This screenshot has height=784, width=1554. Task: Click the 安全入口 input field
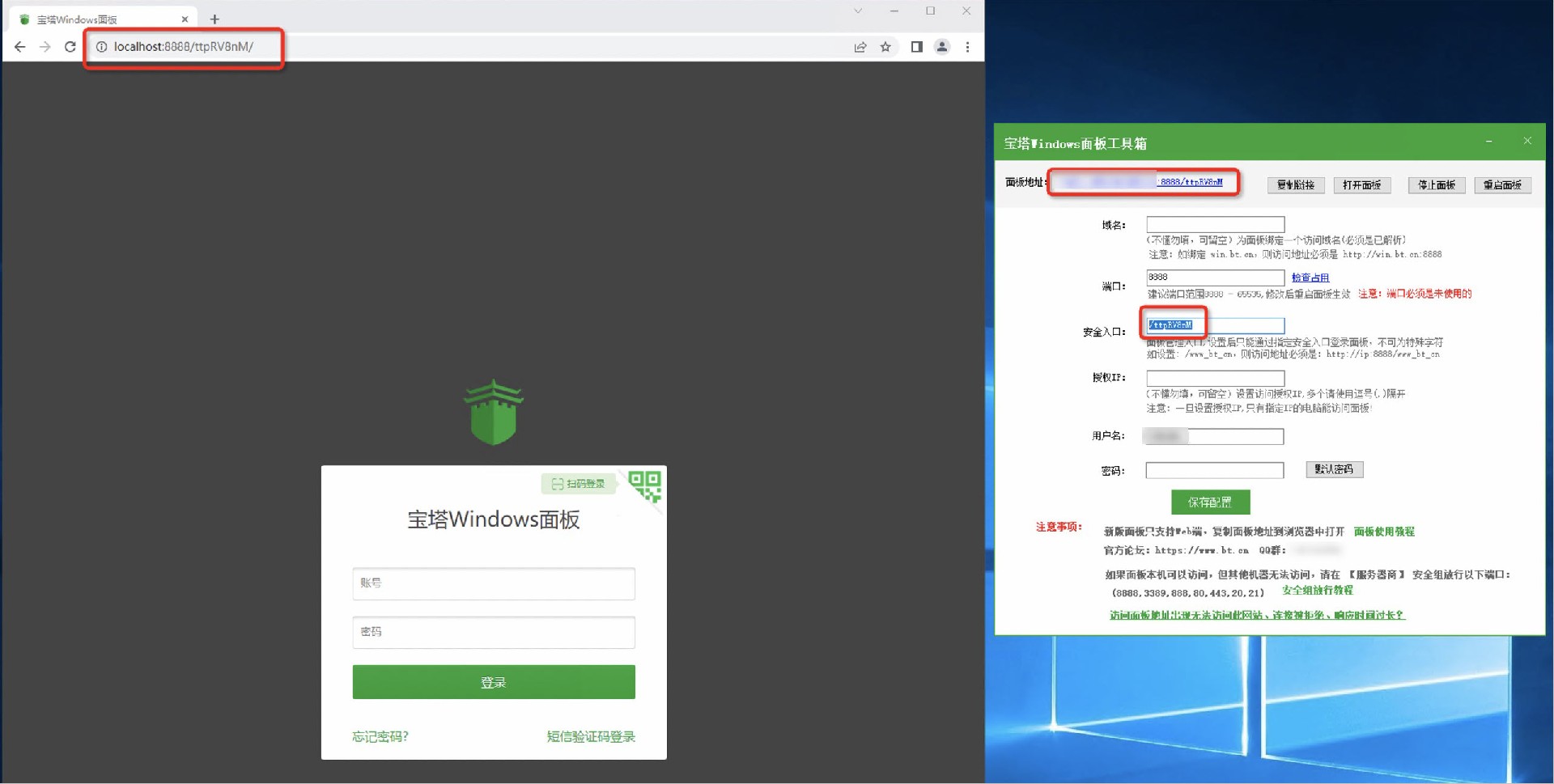1215,325
